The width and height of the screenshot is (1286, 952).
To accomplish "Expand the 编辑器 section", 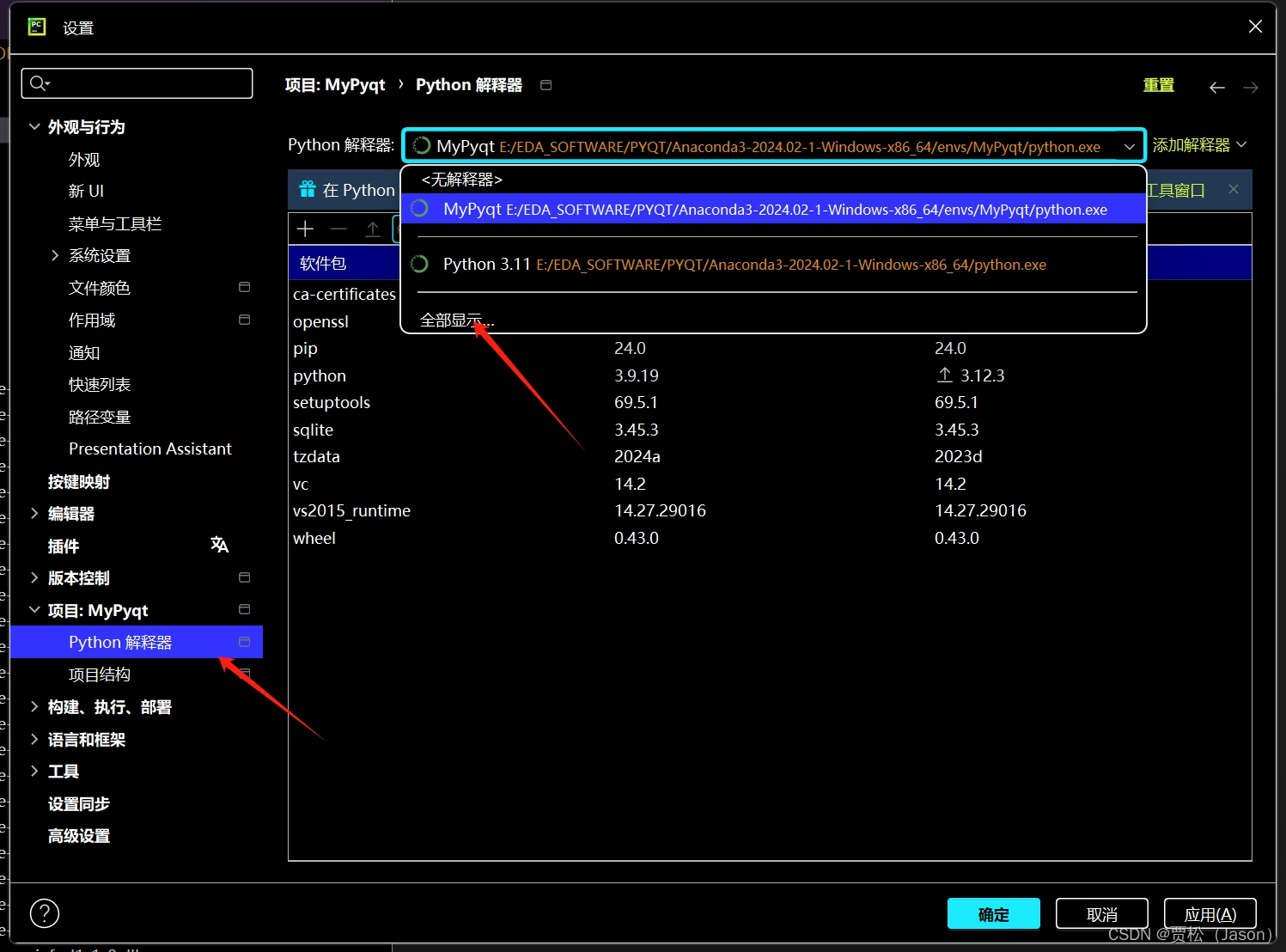I will click(34, 513).
